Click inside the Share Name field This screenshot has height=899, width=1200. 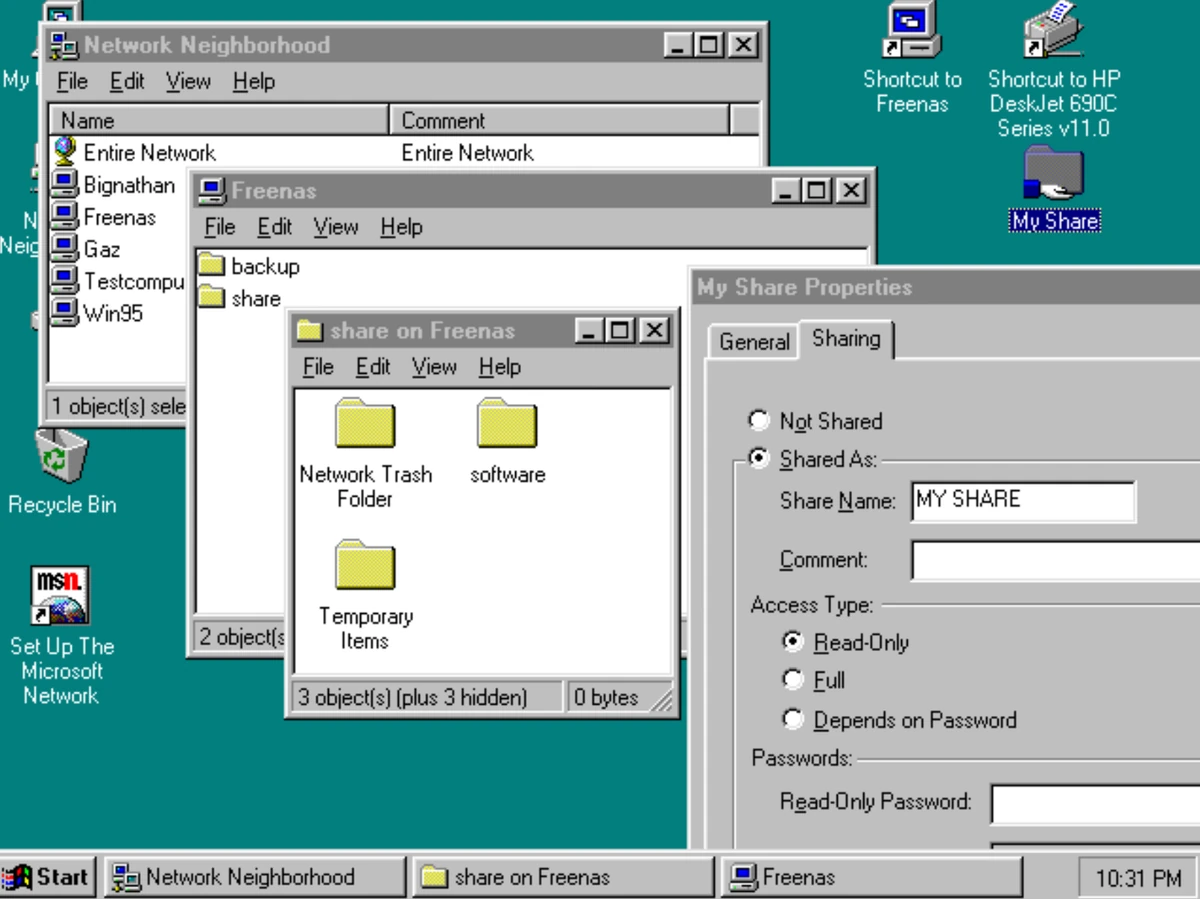(x=1022, y=501)
